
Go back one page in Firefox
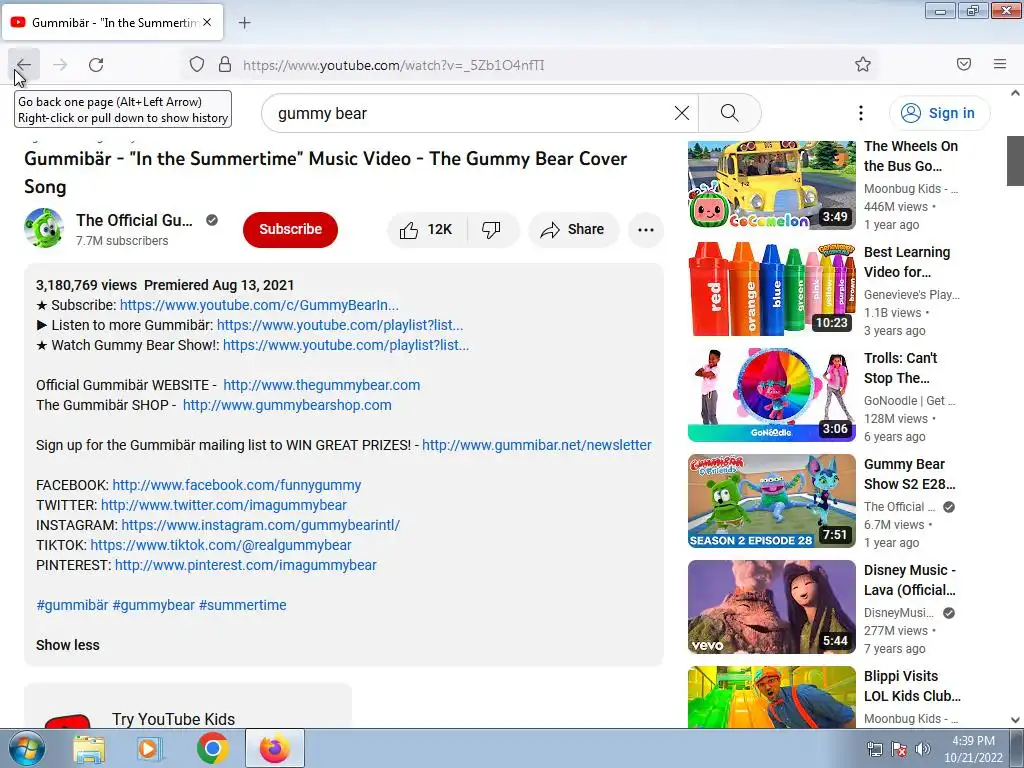24,65
